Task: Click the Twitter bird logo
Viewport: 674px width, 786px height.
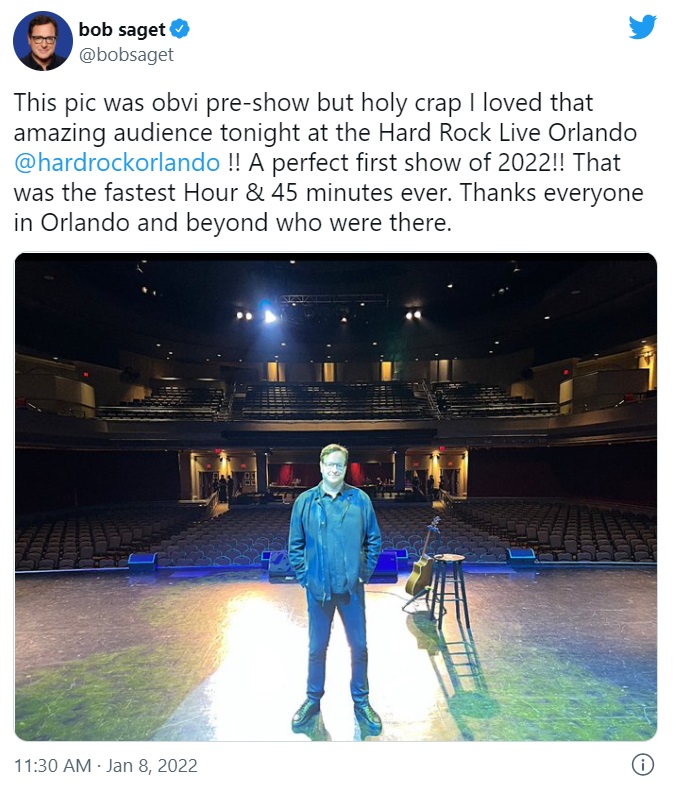Action: (x=642, y=27)
